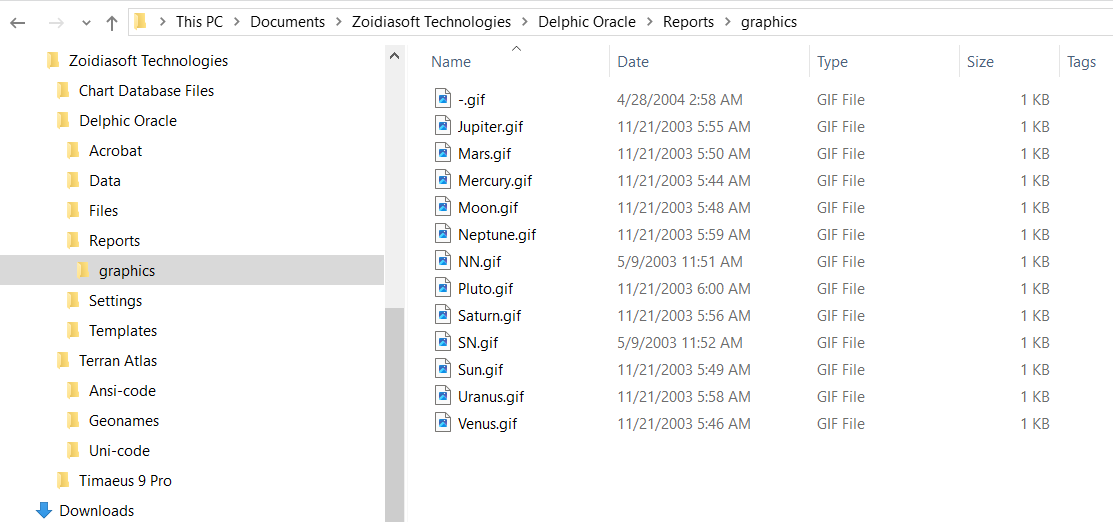Open the Ansi-code folder in tree
This screenshot has height=522, width=1113.
(122, 391)
